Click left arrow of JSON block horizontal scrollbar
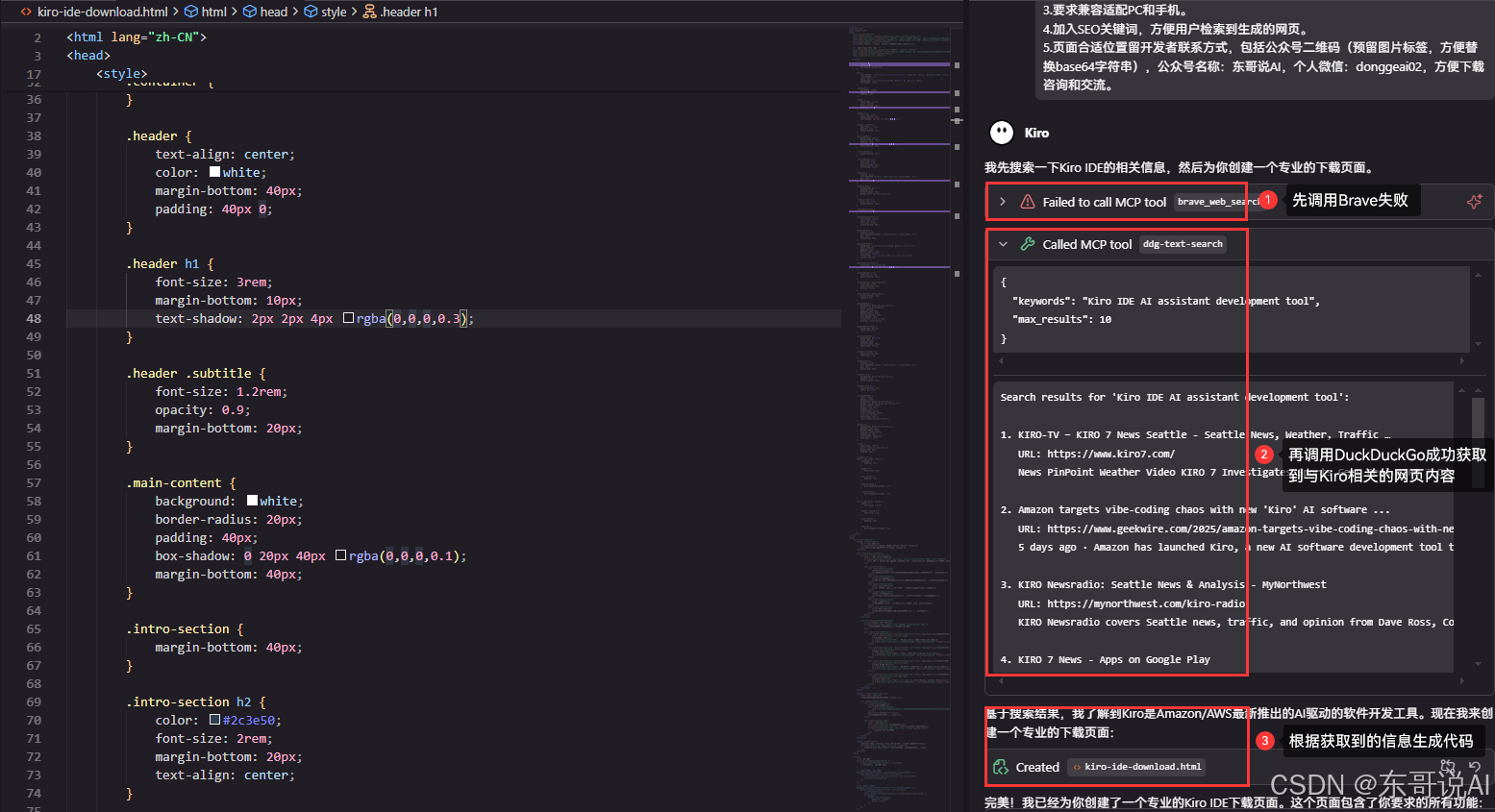Screen dimensions: 1495x812 coord(1001,361)
